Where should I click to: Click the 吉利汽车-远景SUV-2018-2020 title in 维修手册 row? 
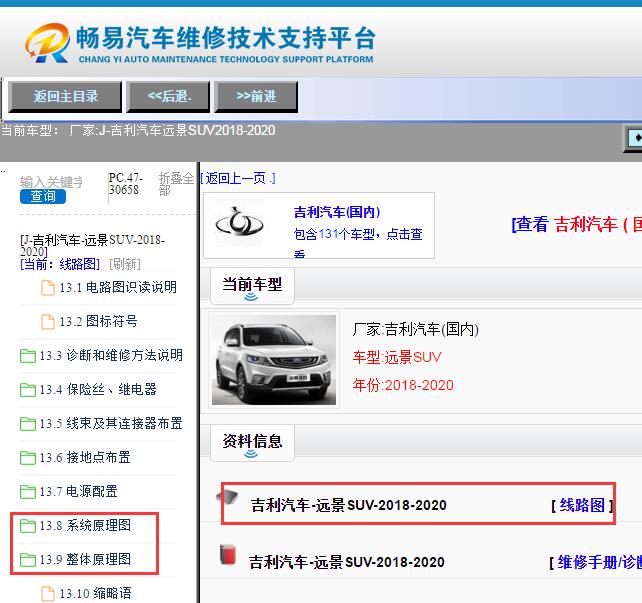coord(347,562)
